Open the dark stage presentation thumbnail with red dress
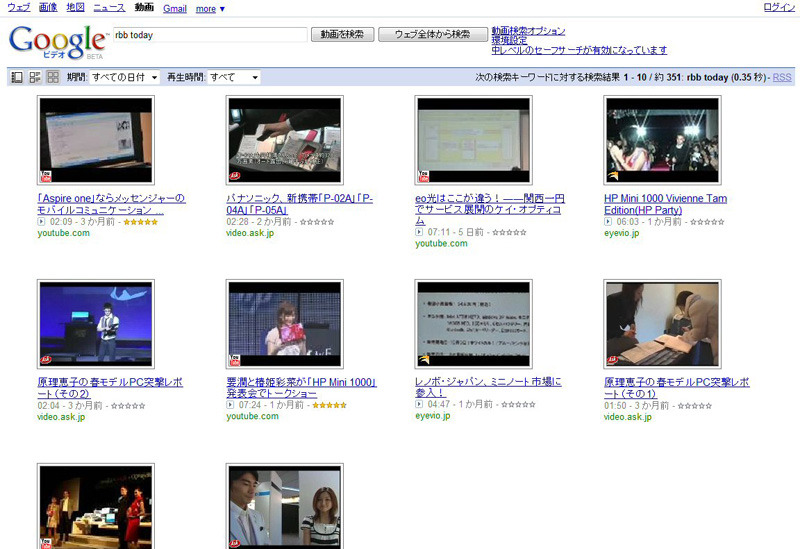The height and width of the screenshot is (549, 800). point(96,506)
